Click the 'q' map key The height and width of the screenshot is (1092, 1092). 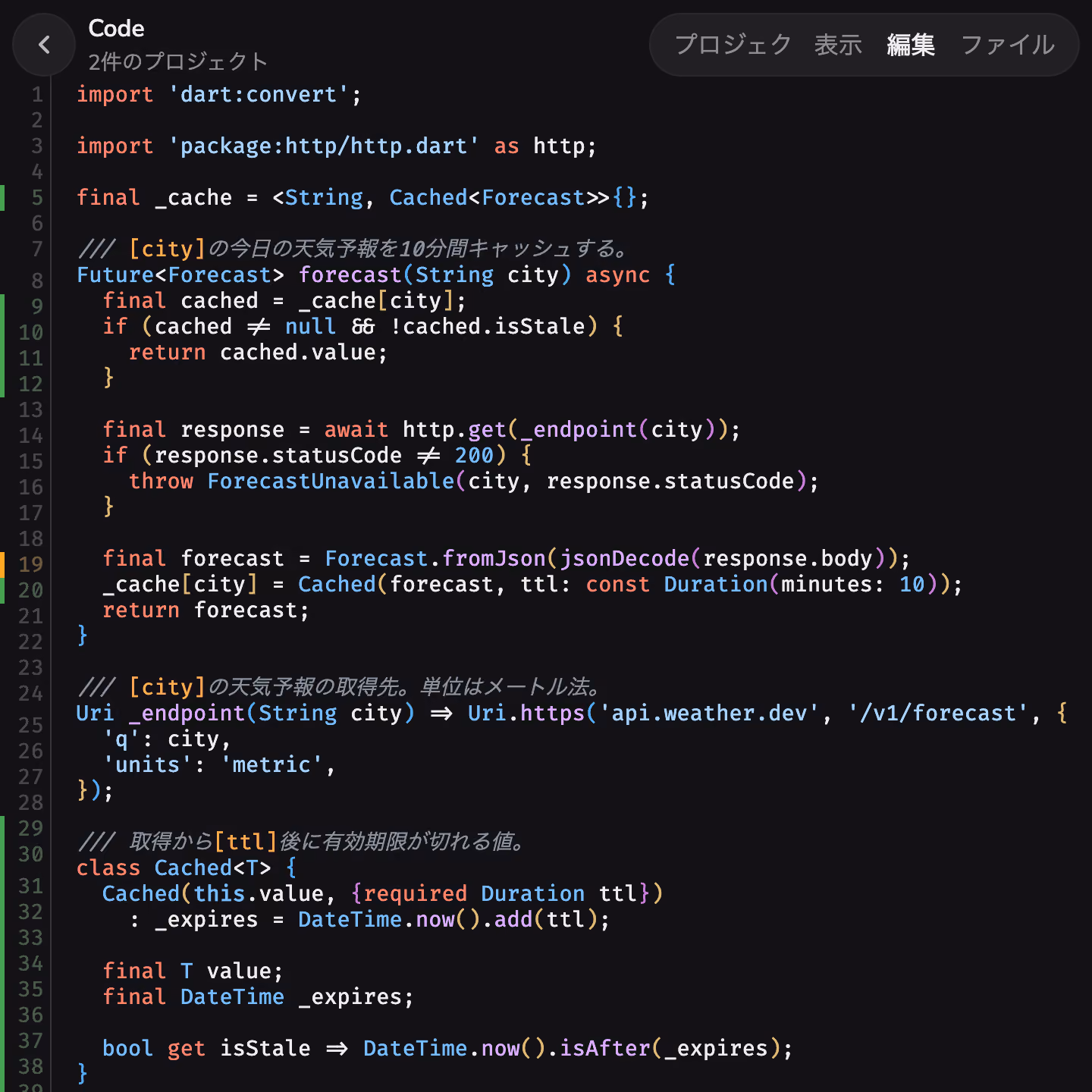click(121, 739)
